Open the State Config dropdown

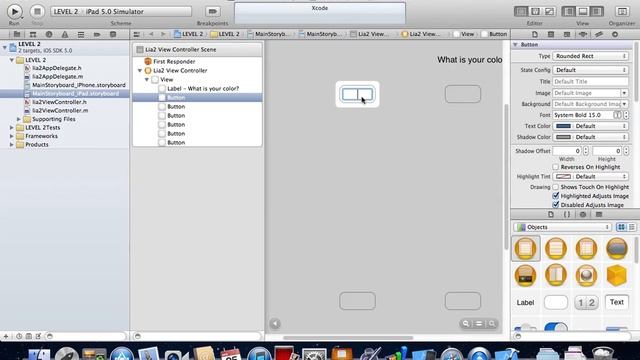pyautogui.click(x=590, y=70)
